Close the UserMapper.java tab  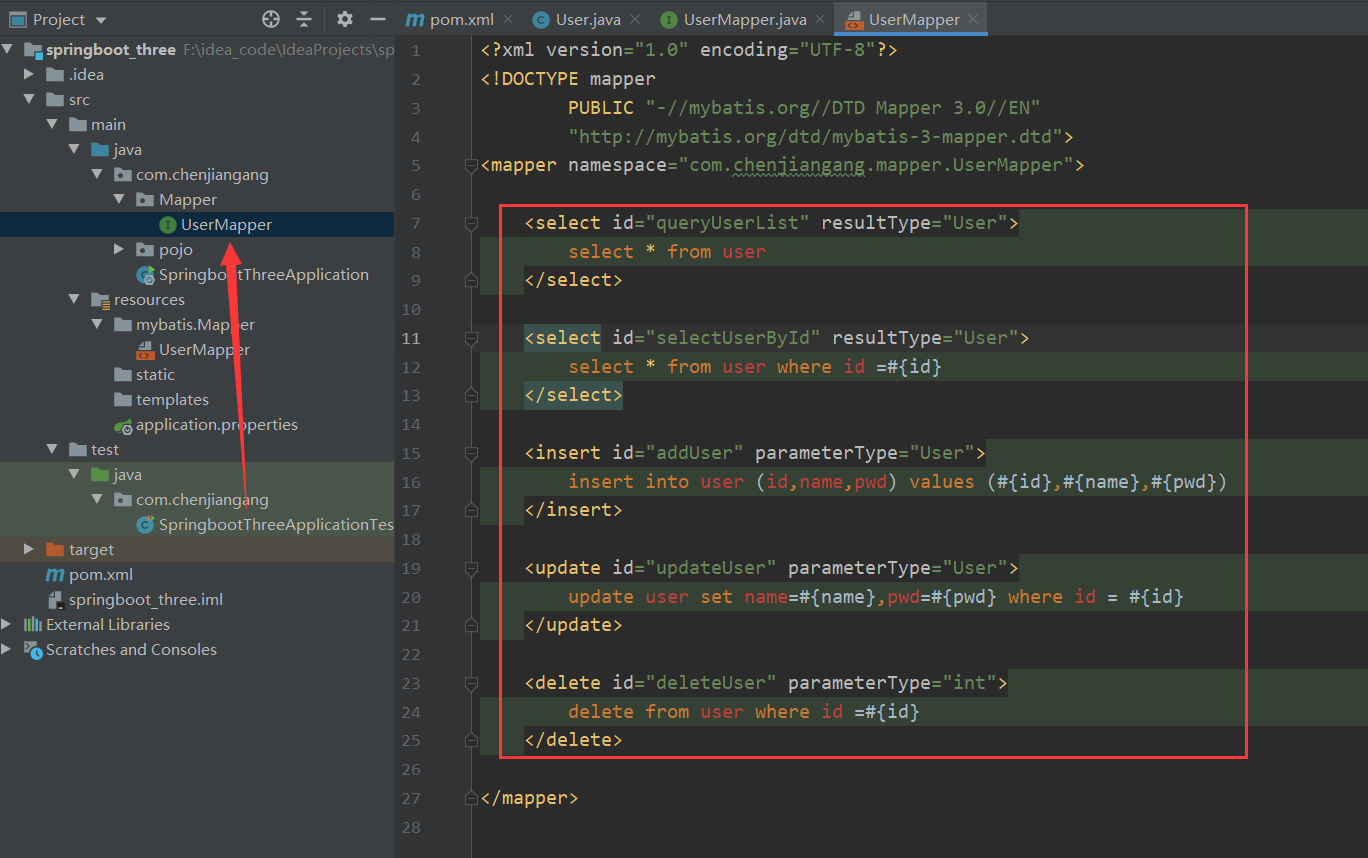(820, 19)
